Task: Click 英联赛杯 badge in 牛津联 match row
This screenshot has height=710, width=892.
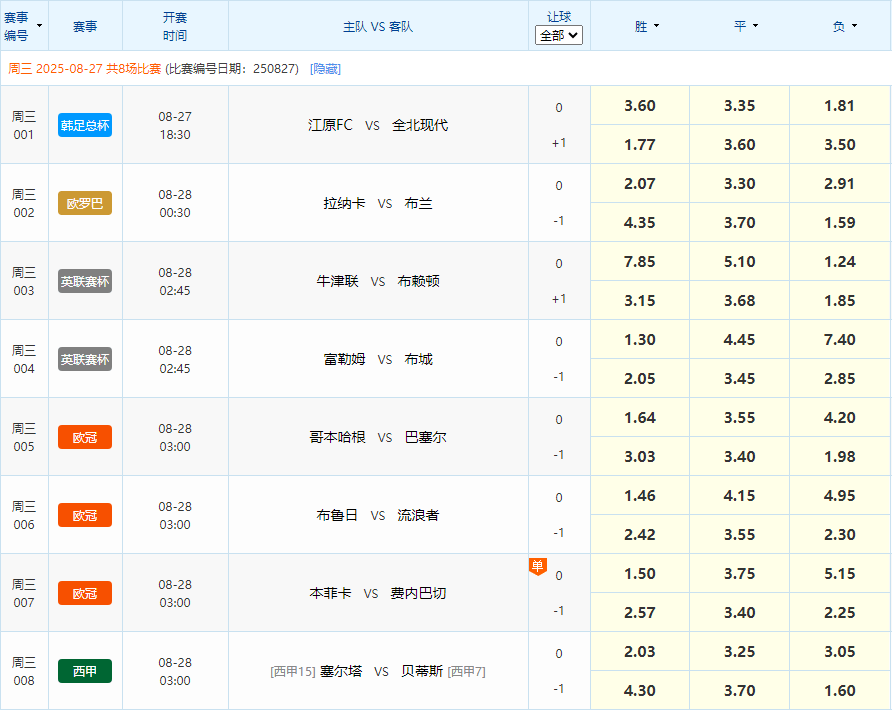Action: 85,281
